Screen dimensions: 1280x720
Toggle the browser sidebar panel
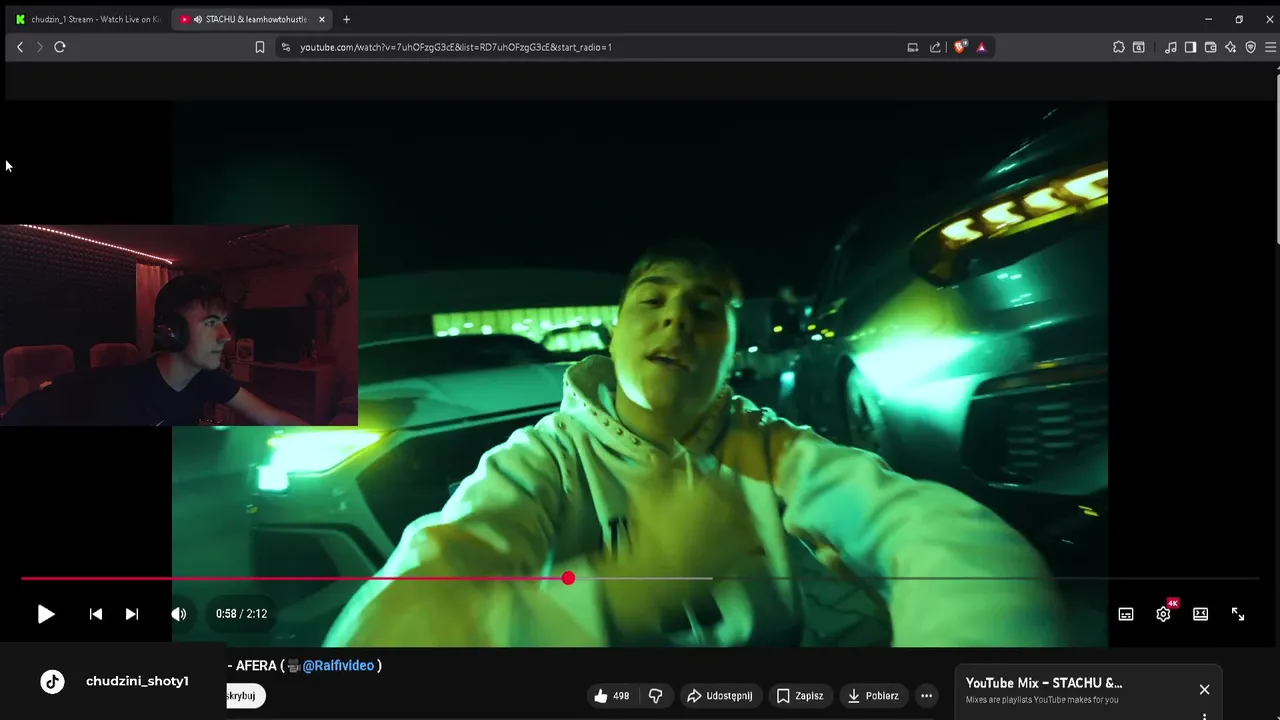pyautogui.click(x=1190, y=47)
